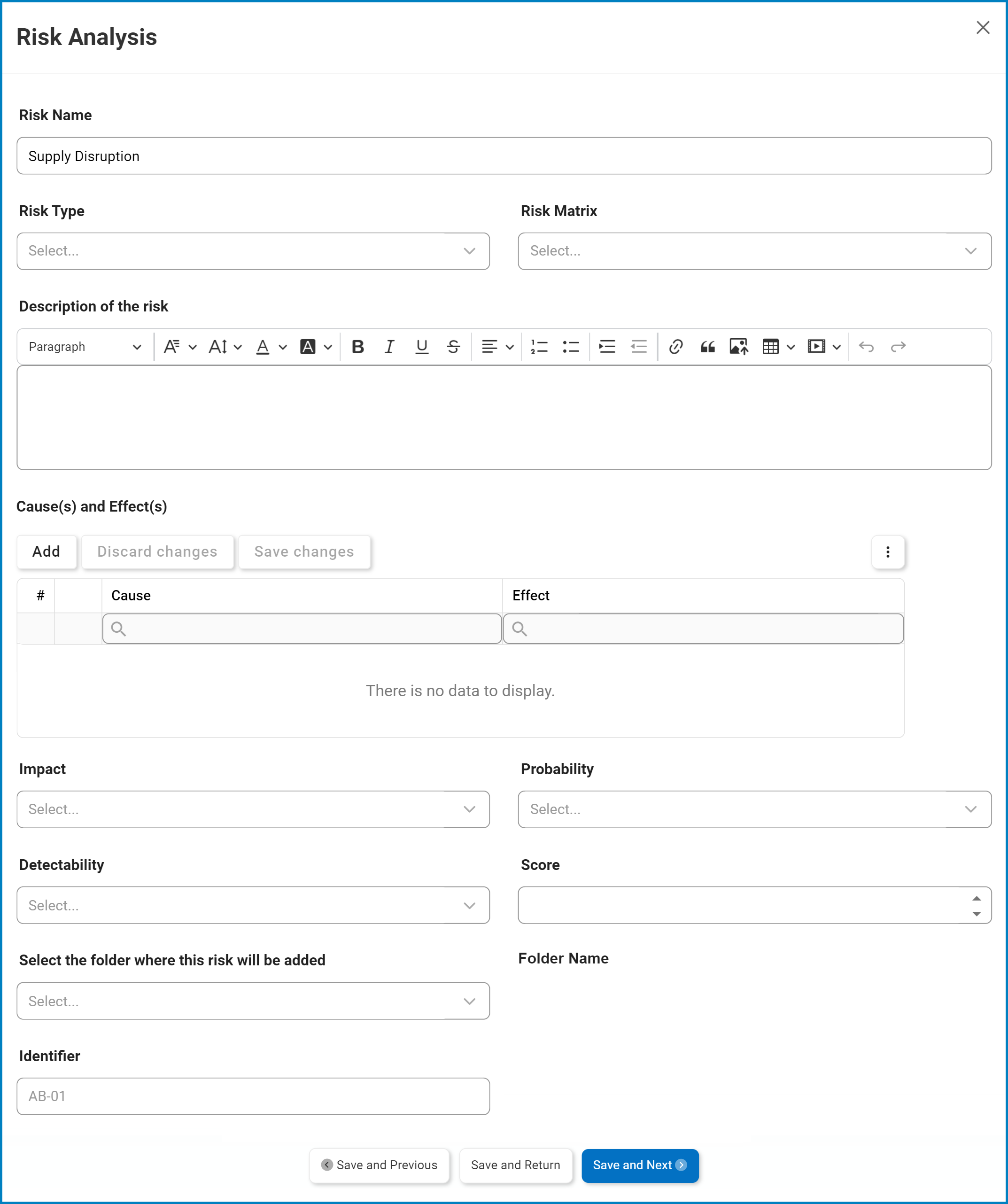Click the Effect column header
Image resolution: width=1008 pixels, height=1204 pixels.
(x=703, y=596)
